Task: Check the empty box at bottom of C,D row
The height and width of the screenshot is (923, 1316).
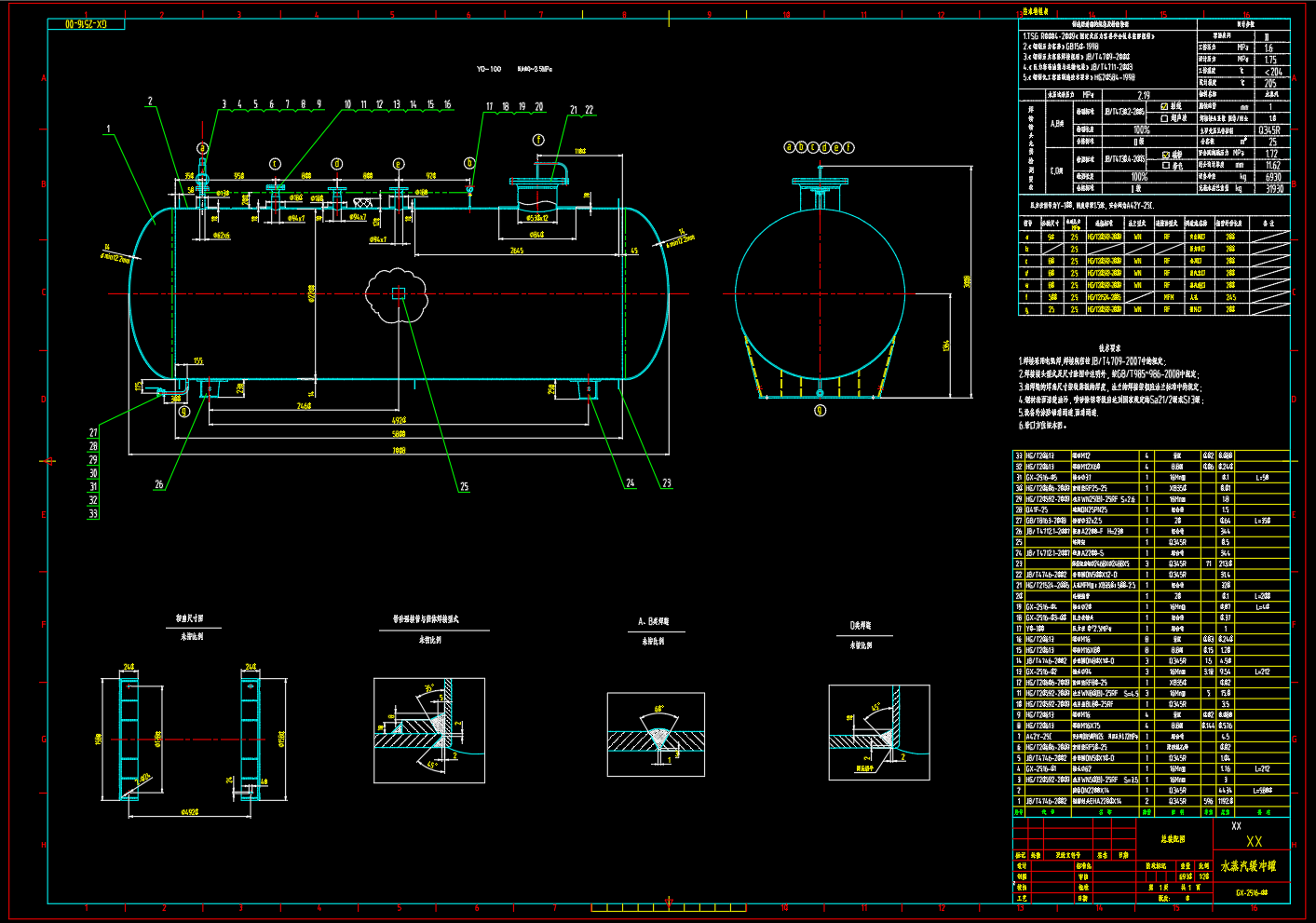Action: tap(1165, 166)
